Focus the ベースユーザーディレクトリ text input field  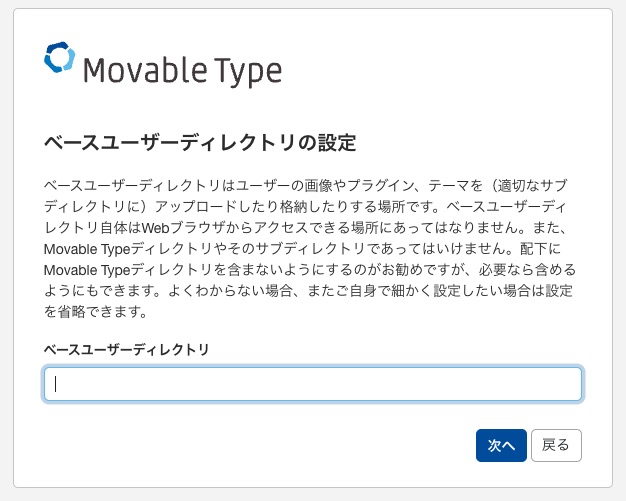[312, 384]
